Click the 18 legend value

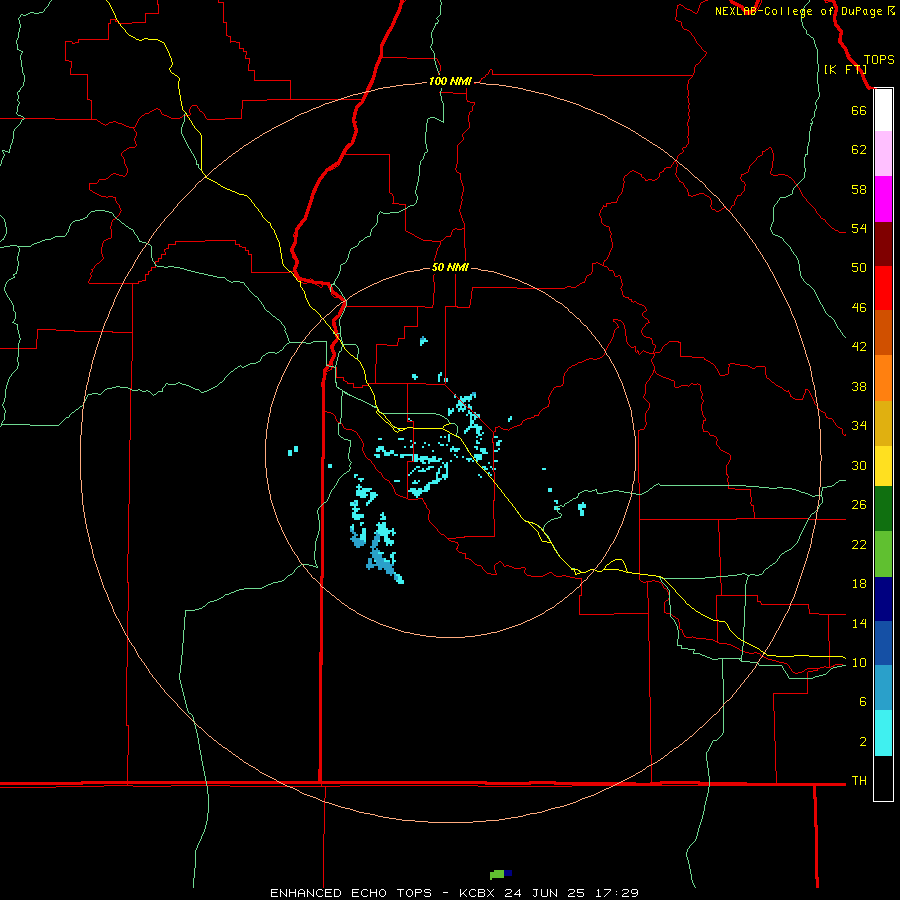pos(859,584)
